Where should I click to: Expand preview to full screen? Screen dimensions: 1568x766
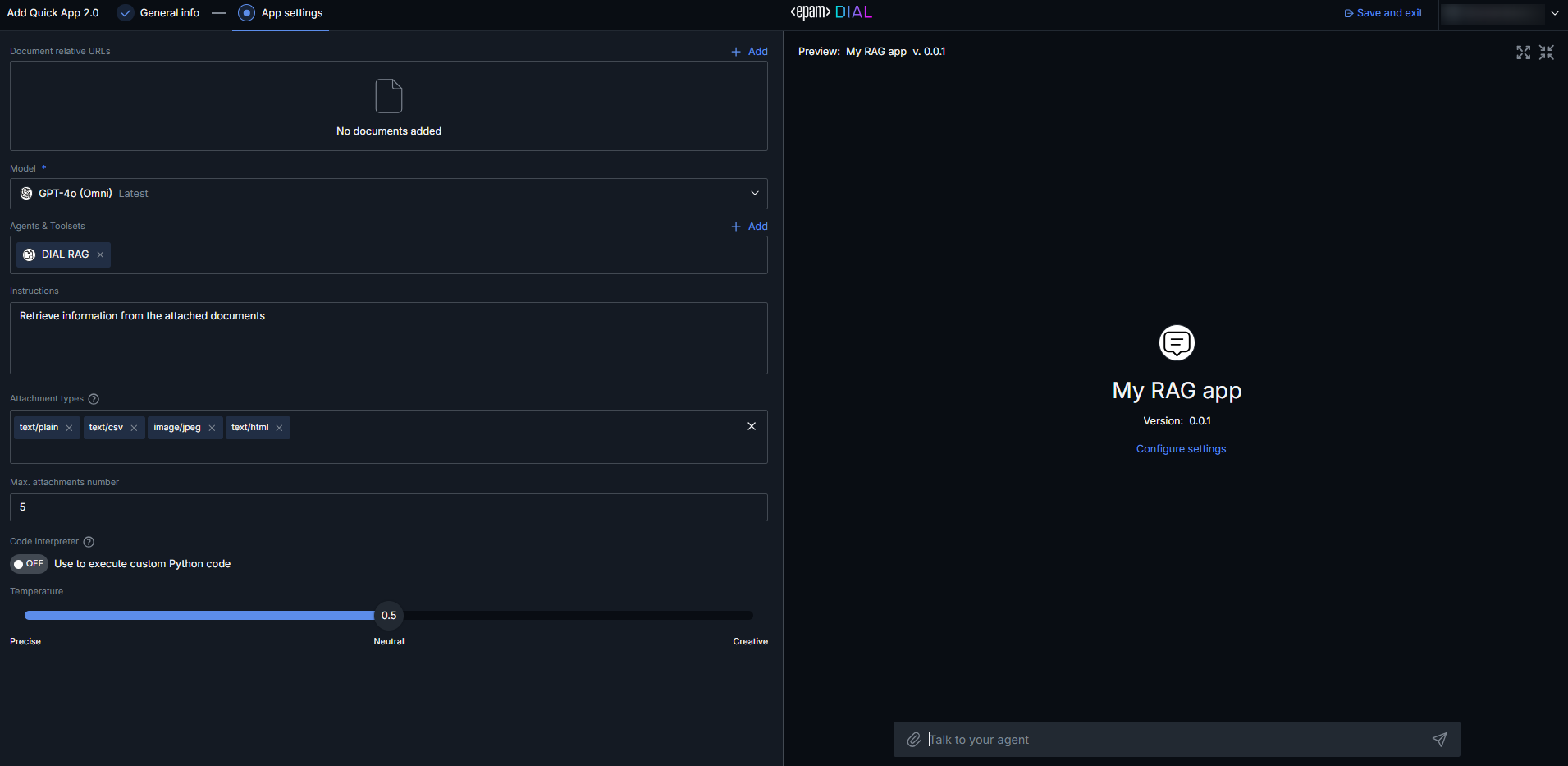pos(1523,53)
